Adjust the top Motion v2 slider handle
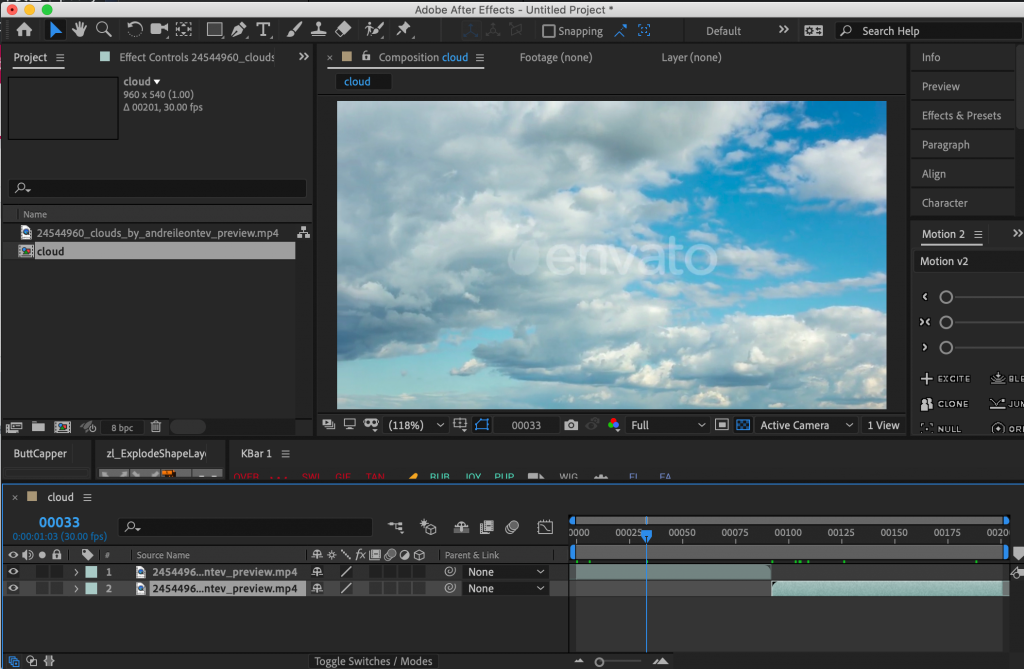The height and width of the screenshot is (669, 1024). 946,297
